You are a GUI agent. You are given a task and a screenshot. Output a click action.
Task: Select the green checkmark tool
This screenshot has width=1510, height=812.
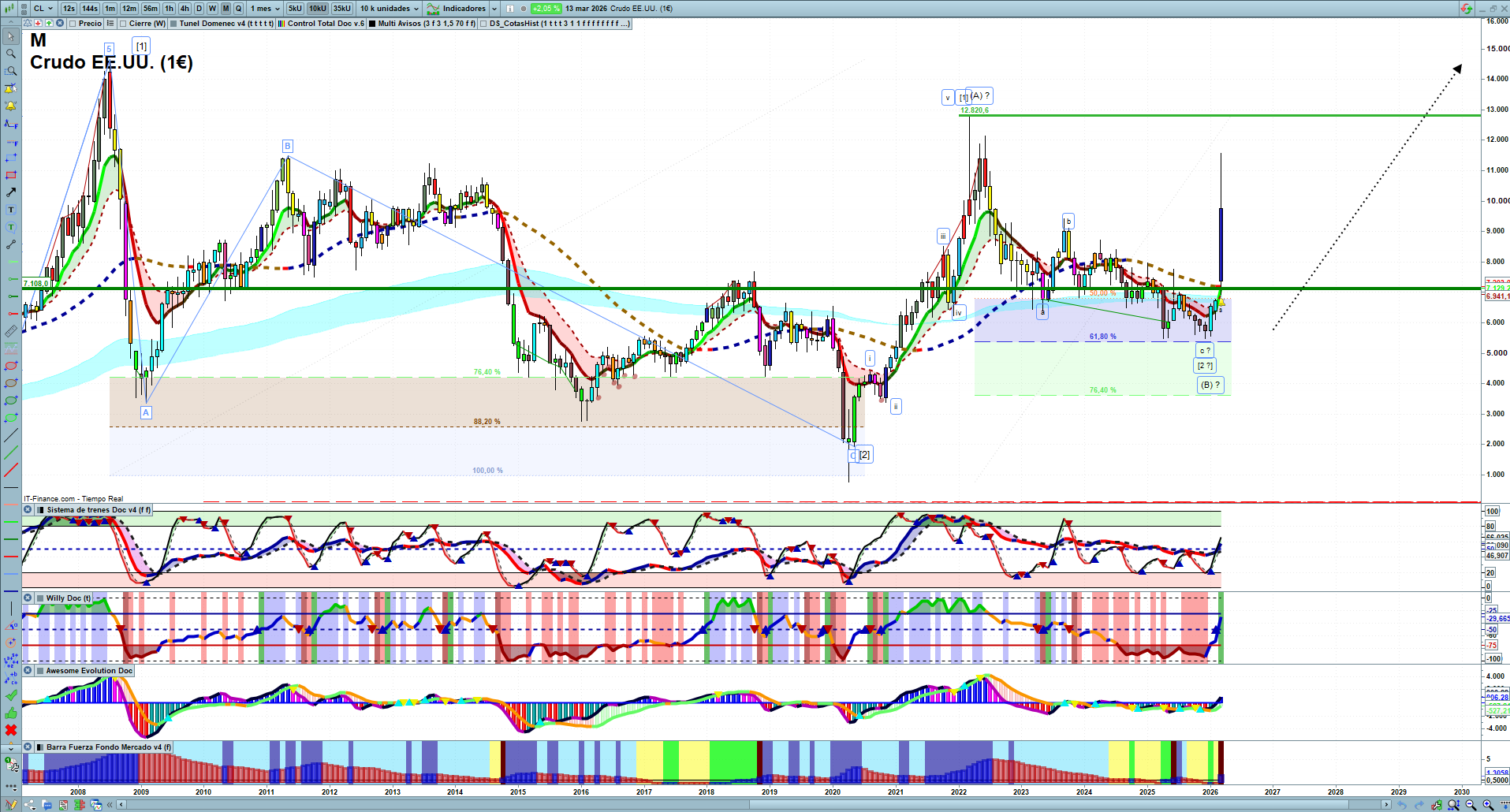pyautogui.click(x=11, y=695)
